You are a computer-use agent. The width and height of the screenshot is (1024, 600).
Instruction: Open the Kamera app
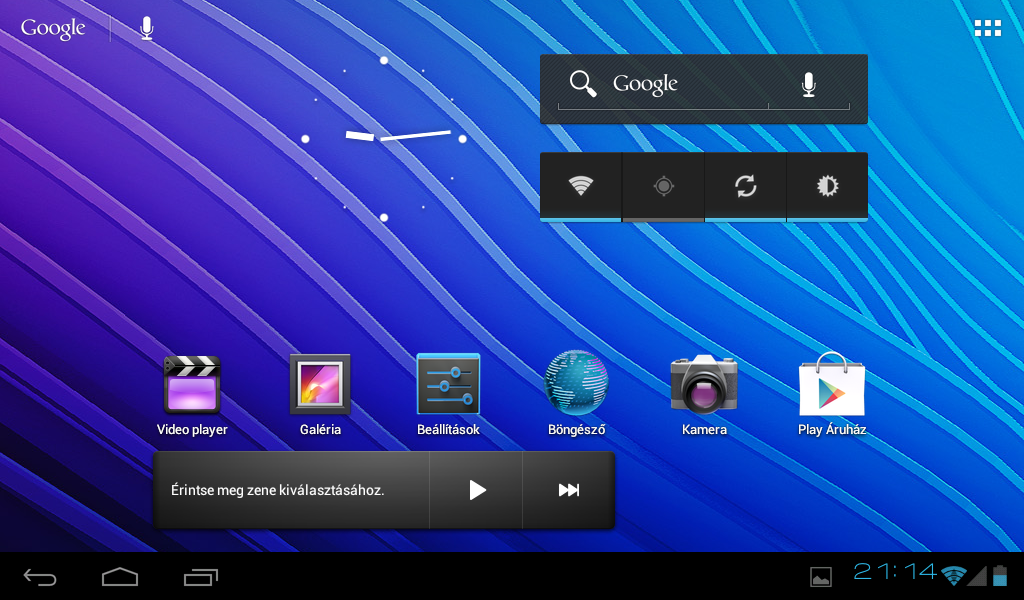(x=704, y=394)
